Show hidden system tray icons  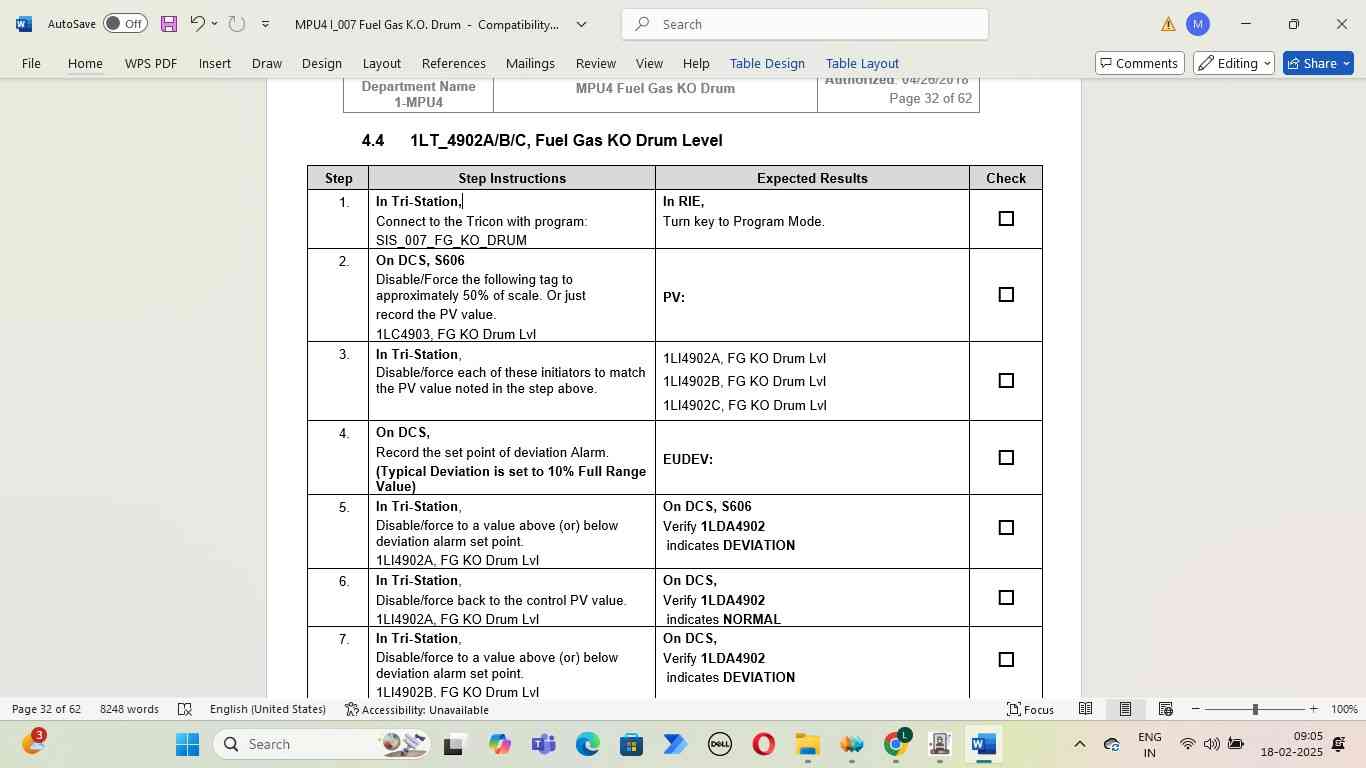tap(1079, 744)
